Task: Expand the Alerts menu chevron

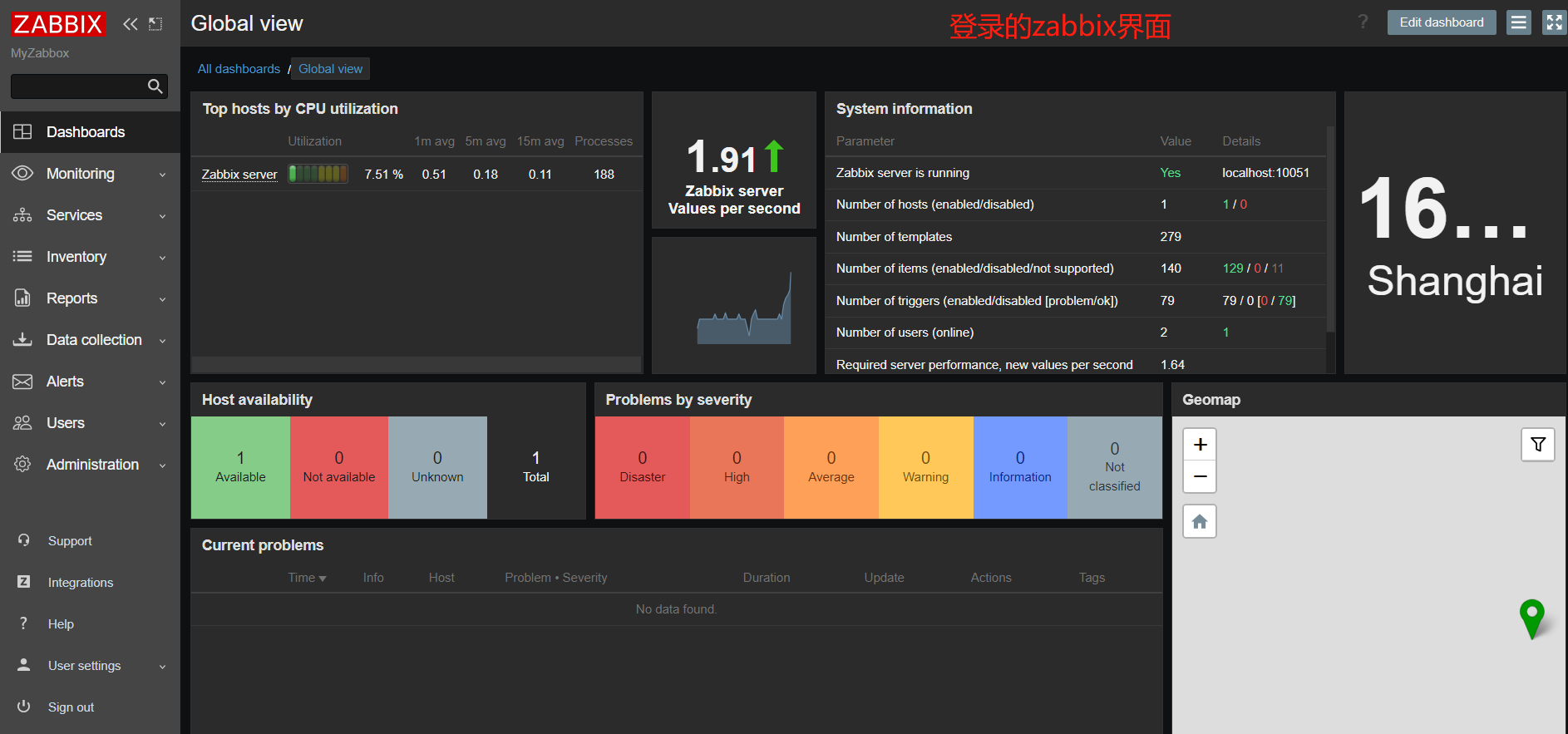Action: point(163,382)
